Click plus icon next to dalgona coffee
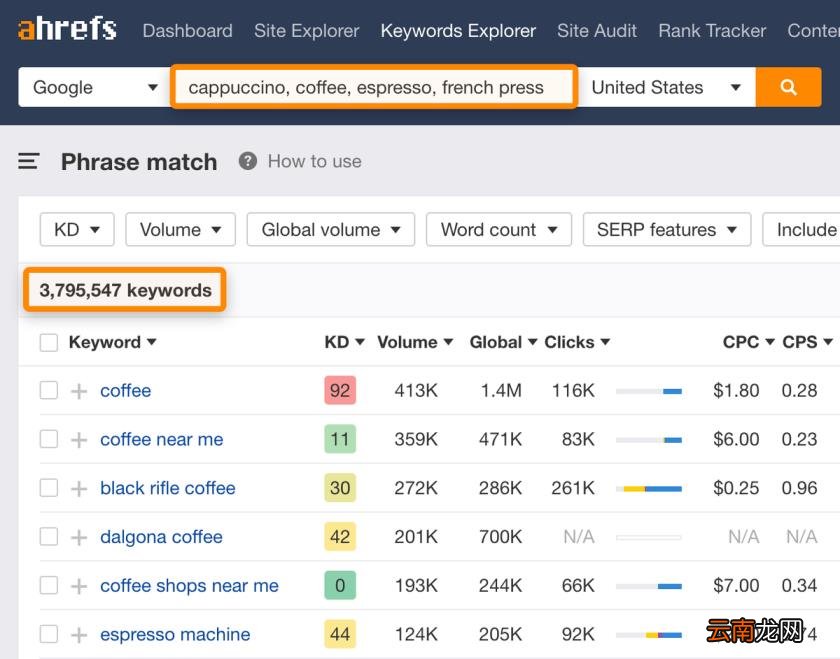This screenshot has height=659, width=840. (x=79, y=537)
